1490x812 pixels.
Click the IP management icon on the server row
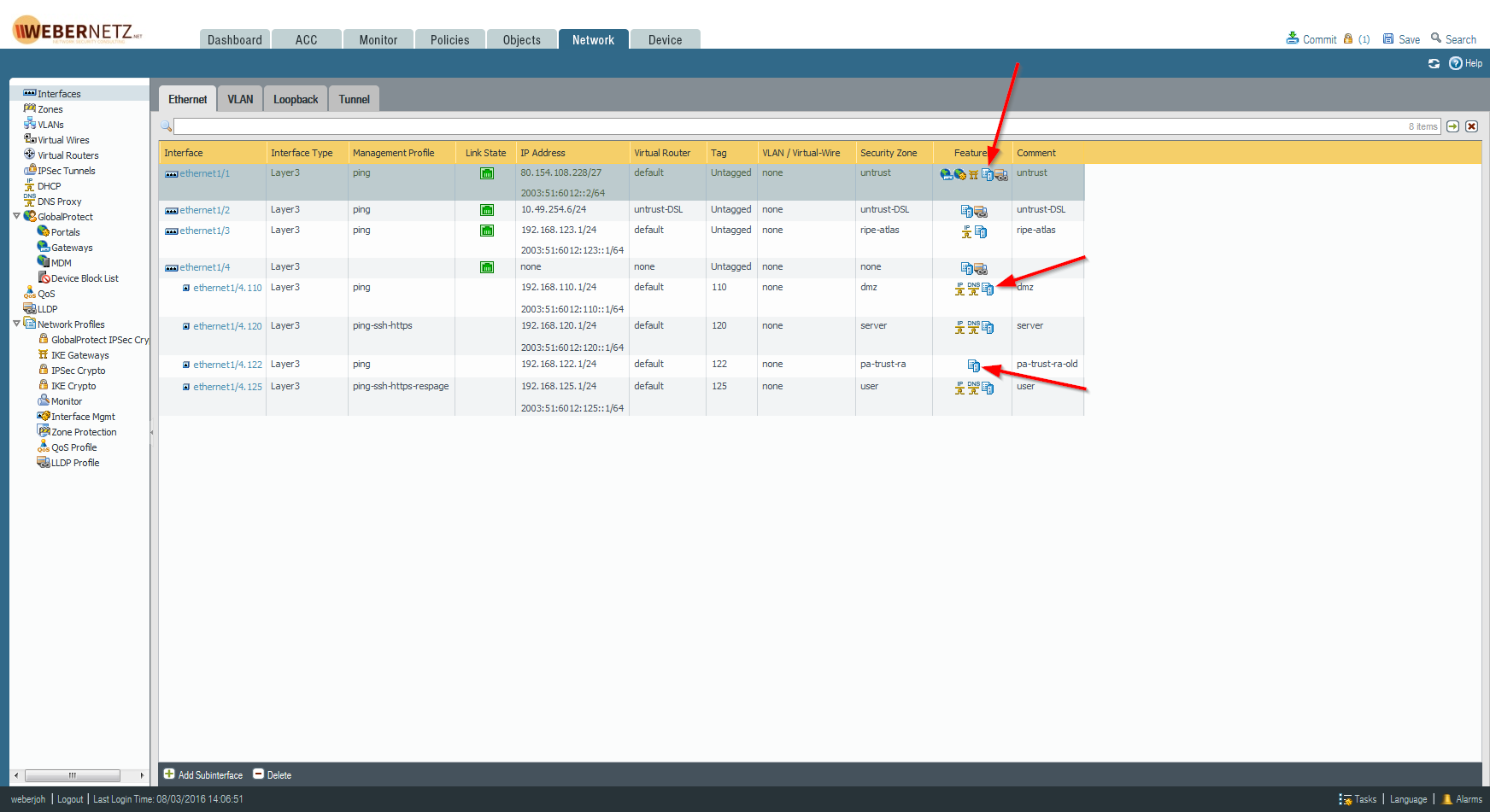959,327
